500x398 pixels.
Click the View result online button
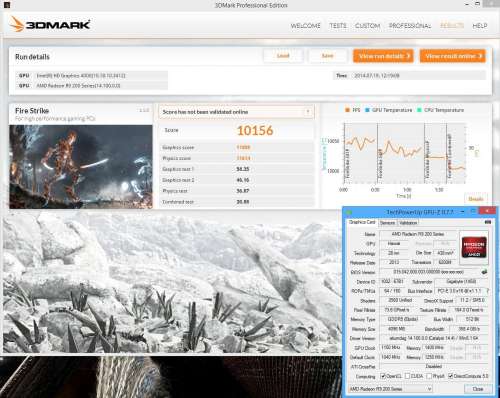point(453,56)
